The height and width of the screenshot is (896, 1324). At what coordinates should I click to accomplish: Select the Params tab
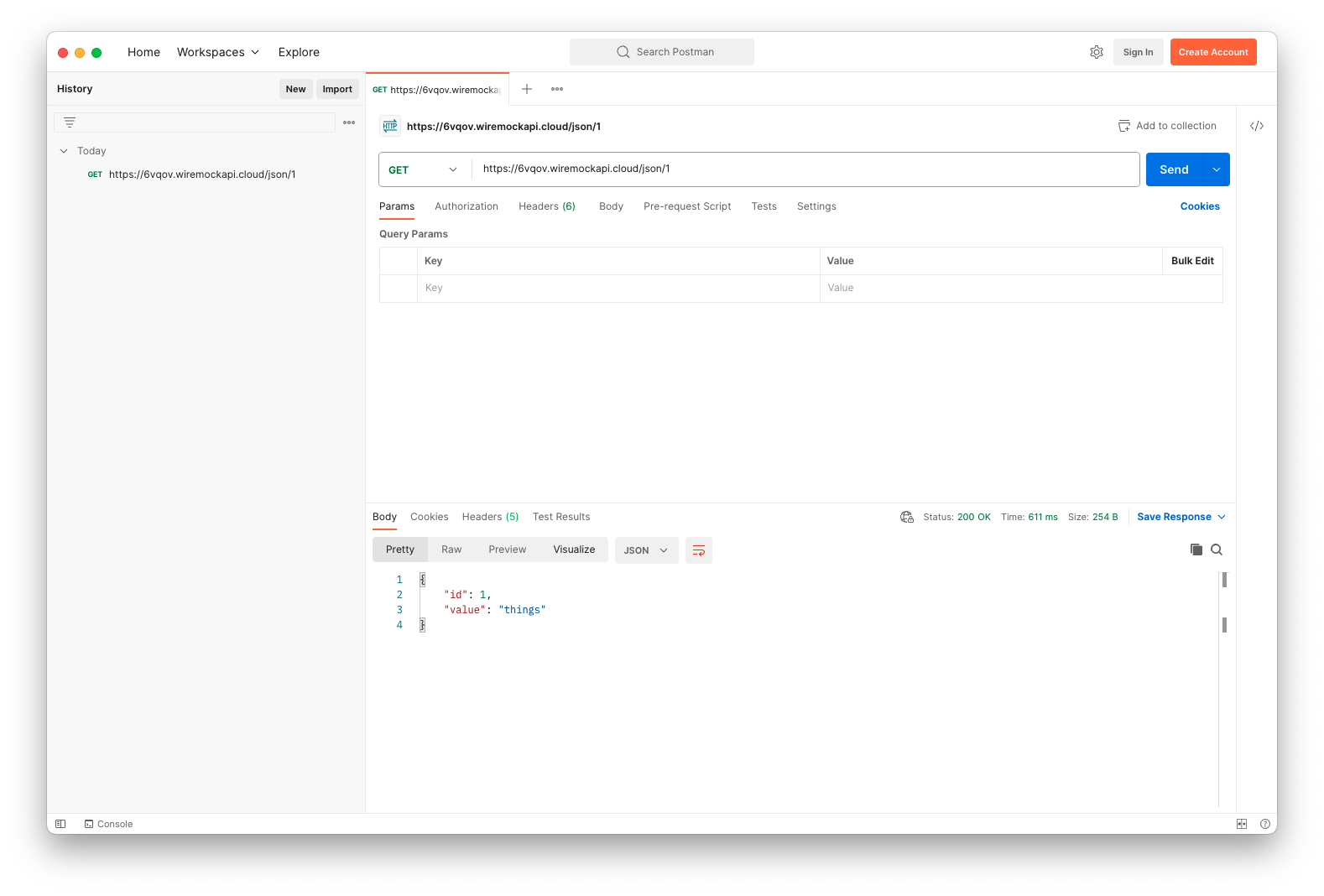click(397, 206)
